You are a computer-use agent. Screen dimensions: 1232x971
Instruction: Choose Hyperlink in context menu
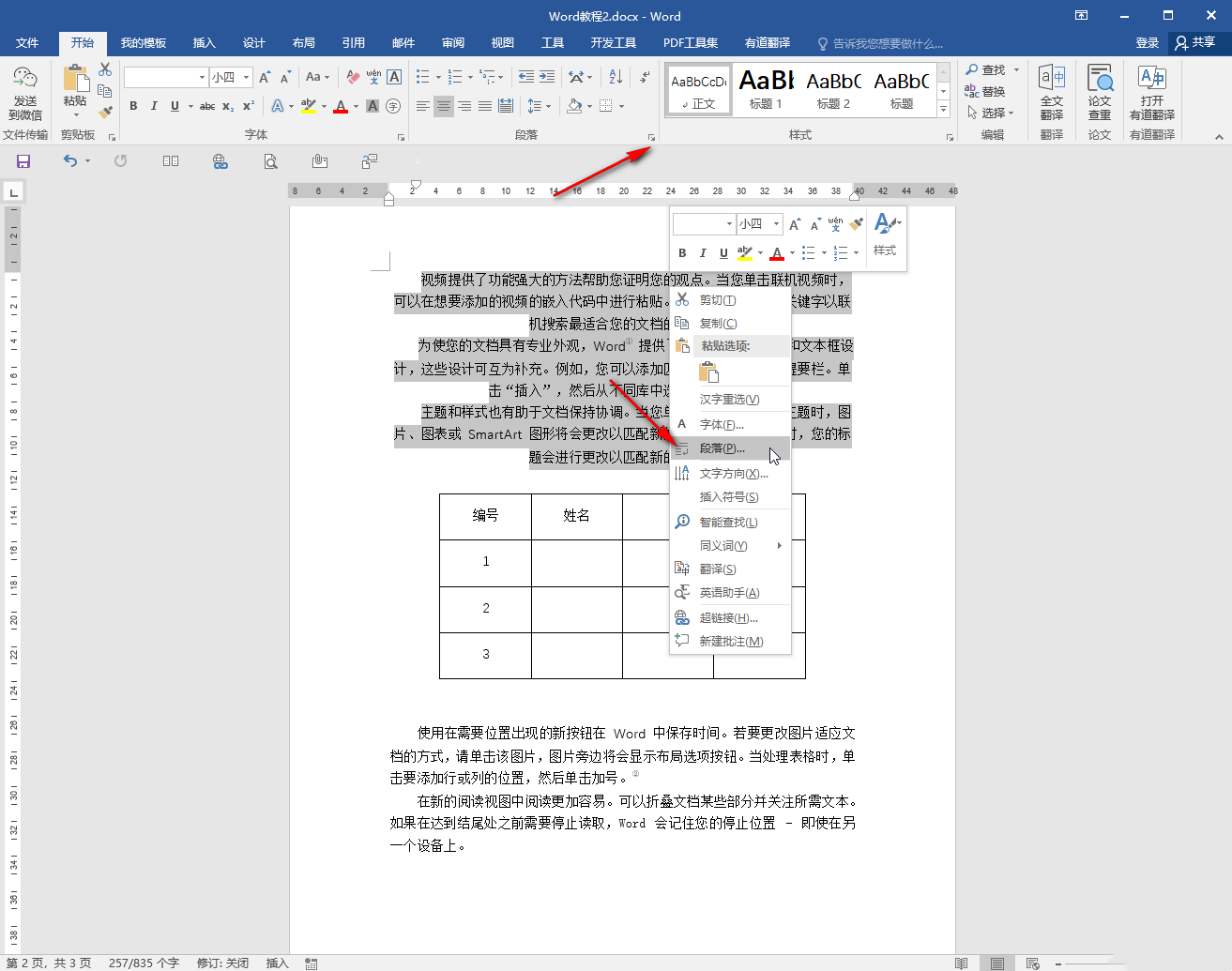732,618
